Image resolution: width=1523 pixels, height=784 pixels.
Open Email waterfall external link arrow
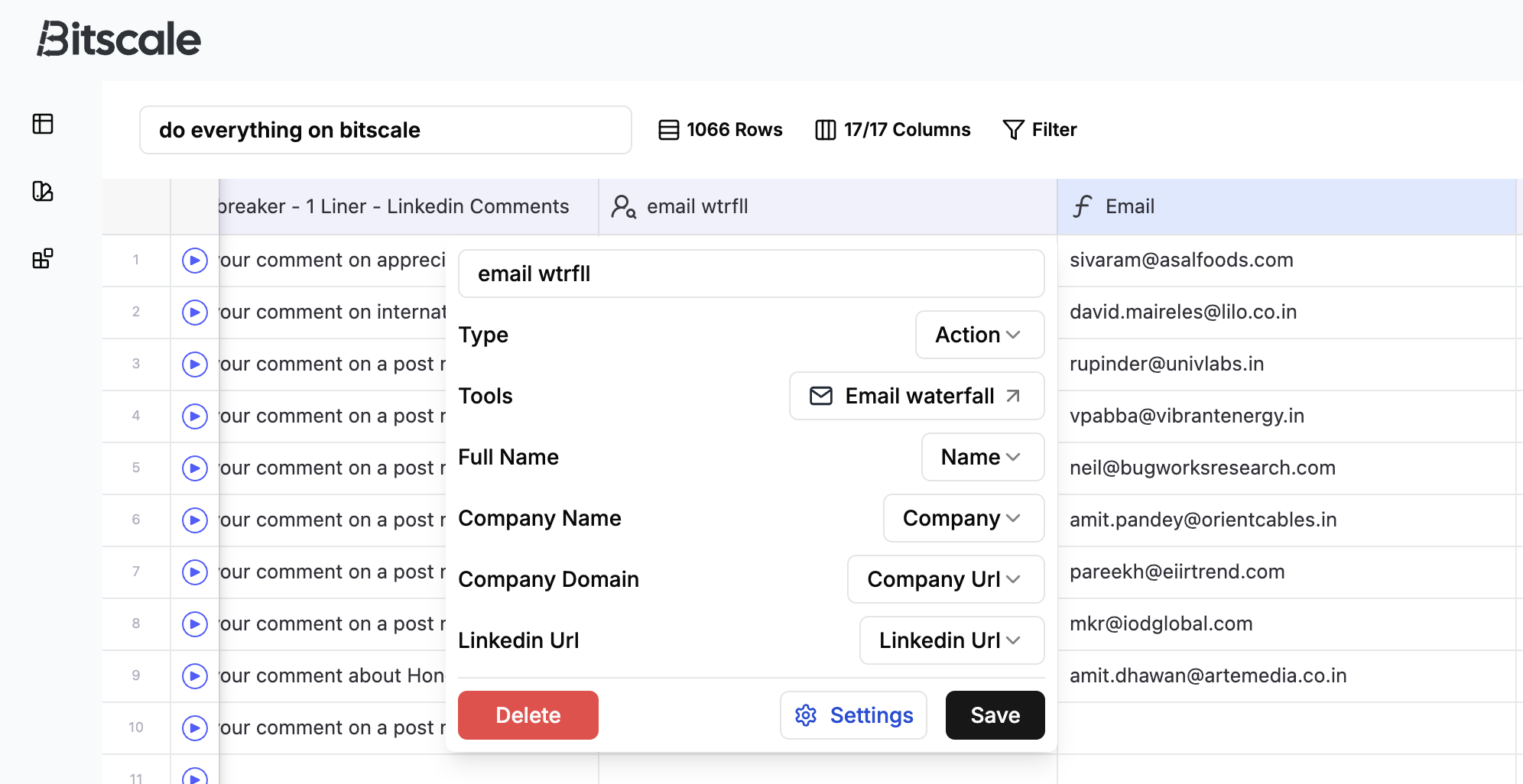pos(1013,396)
